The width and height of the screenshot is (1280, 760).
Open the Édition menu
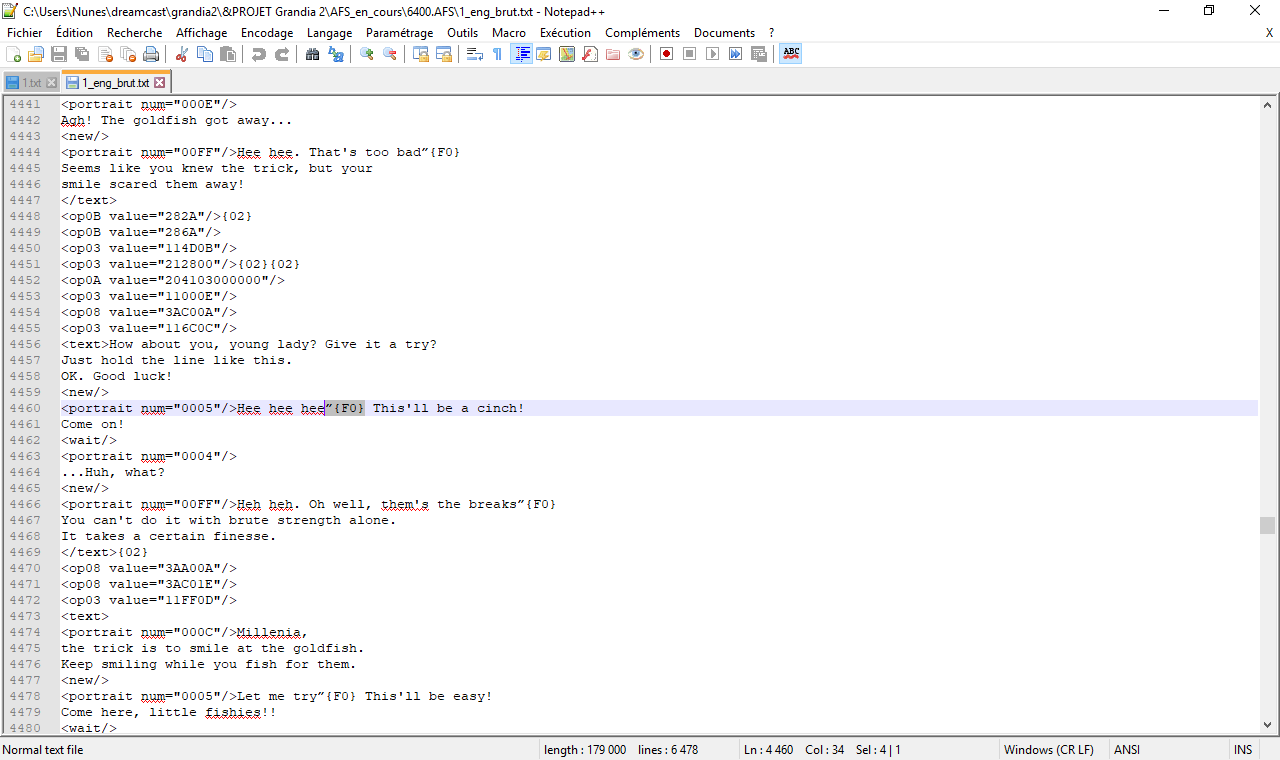pos(75,33)
